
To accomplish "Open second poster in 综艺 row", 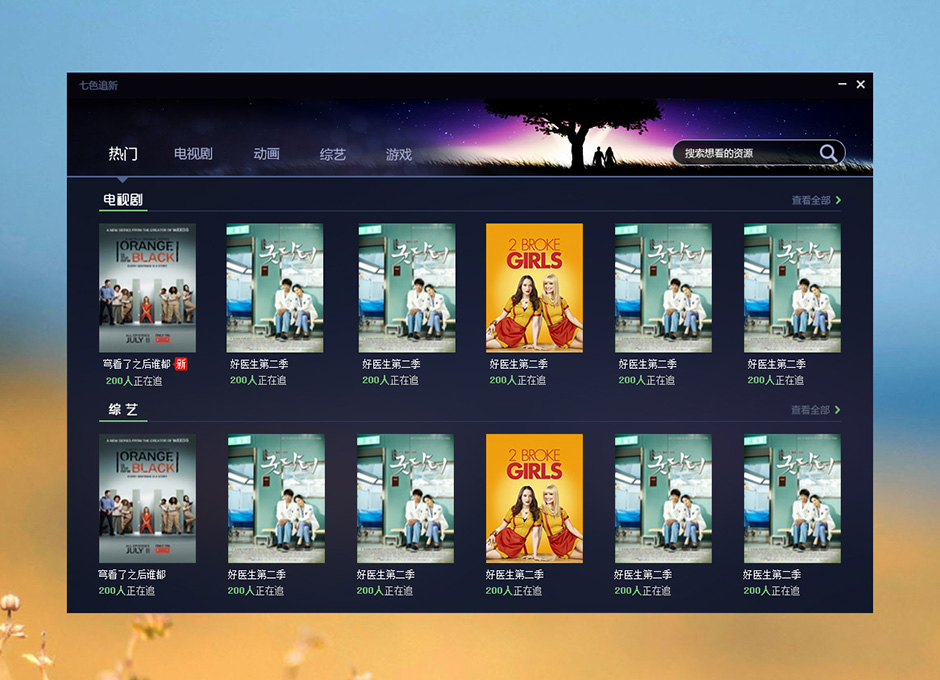I will [276, 498].
